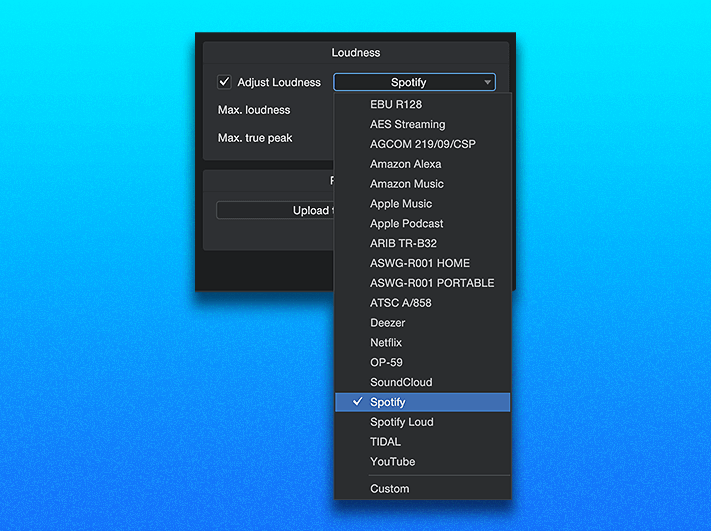Choose TIDAL from the preset list
The width and height of the screenshot is (711, 531).
423,442
